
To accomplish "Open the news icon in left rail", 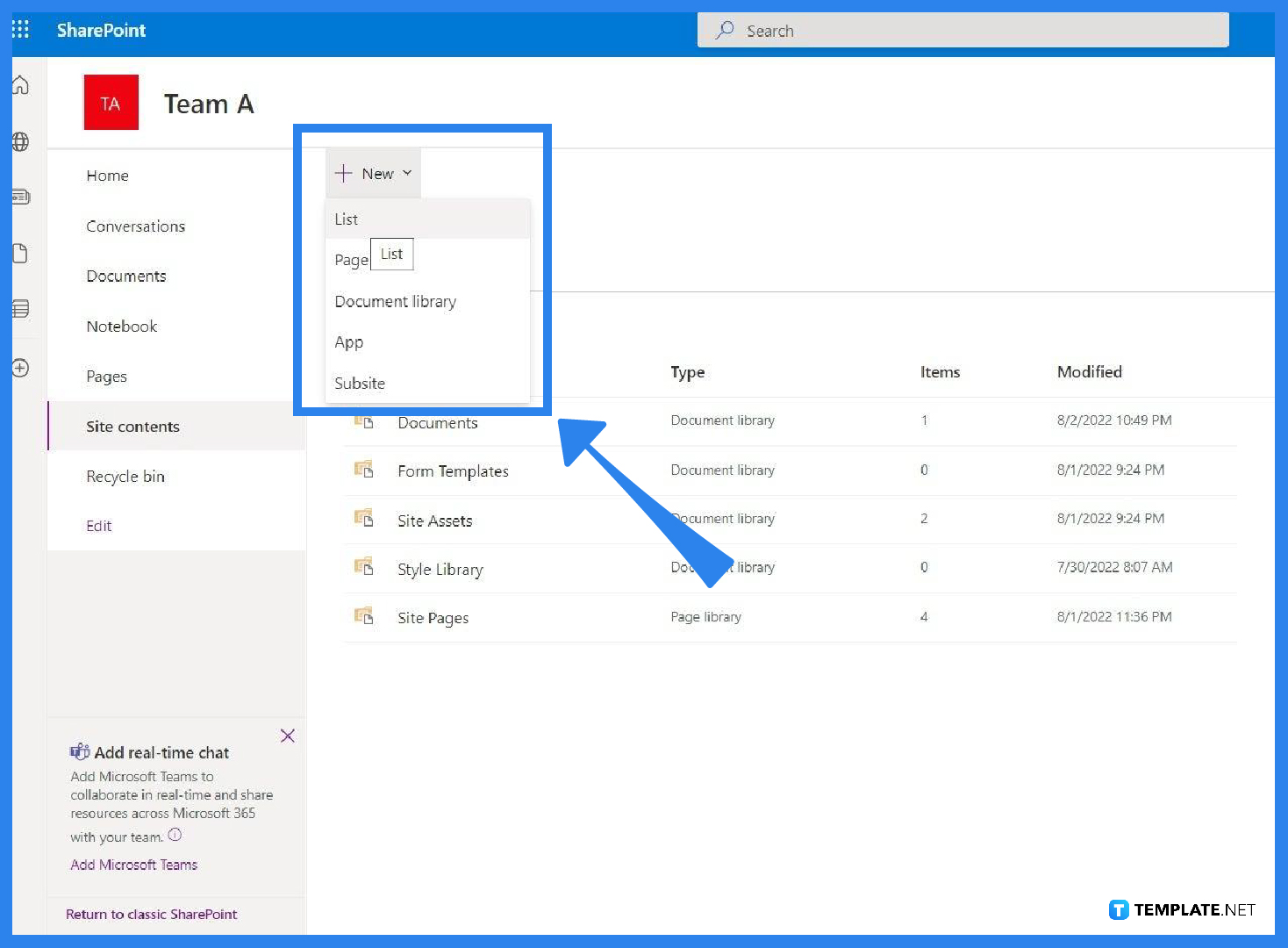I will pyautogui.click(x=20, y=197).
